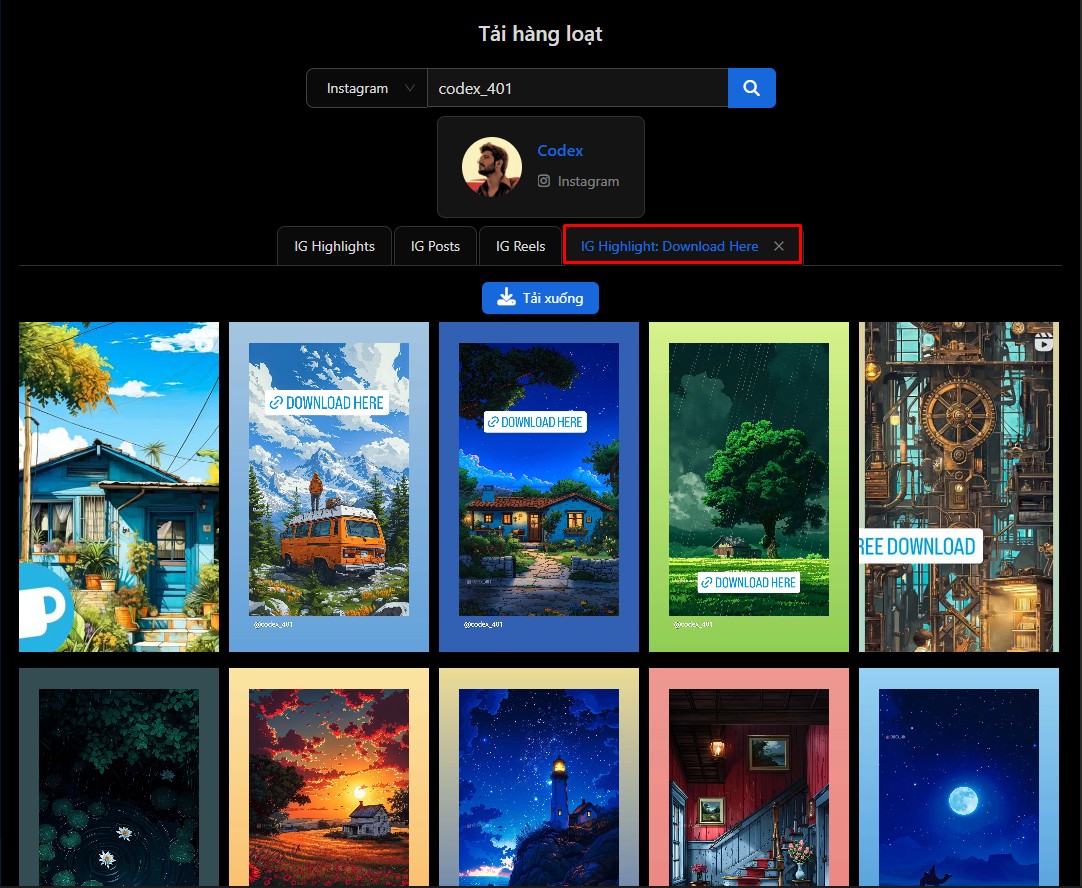Select the lighthouse night thumbnail
Viewport: 1082px width, 888px height.
tap(539, 777)
